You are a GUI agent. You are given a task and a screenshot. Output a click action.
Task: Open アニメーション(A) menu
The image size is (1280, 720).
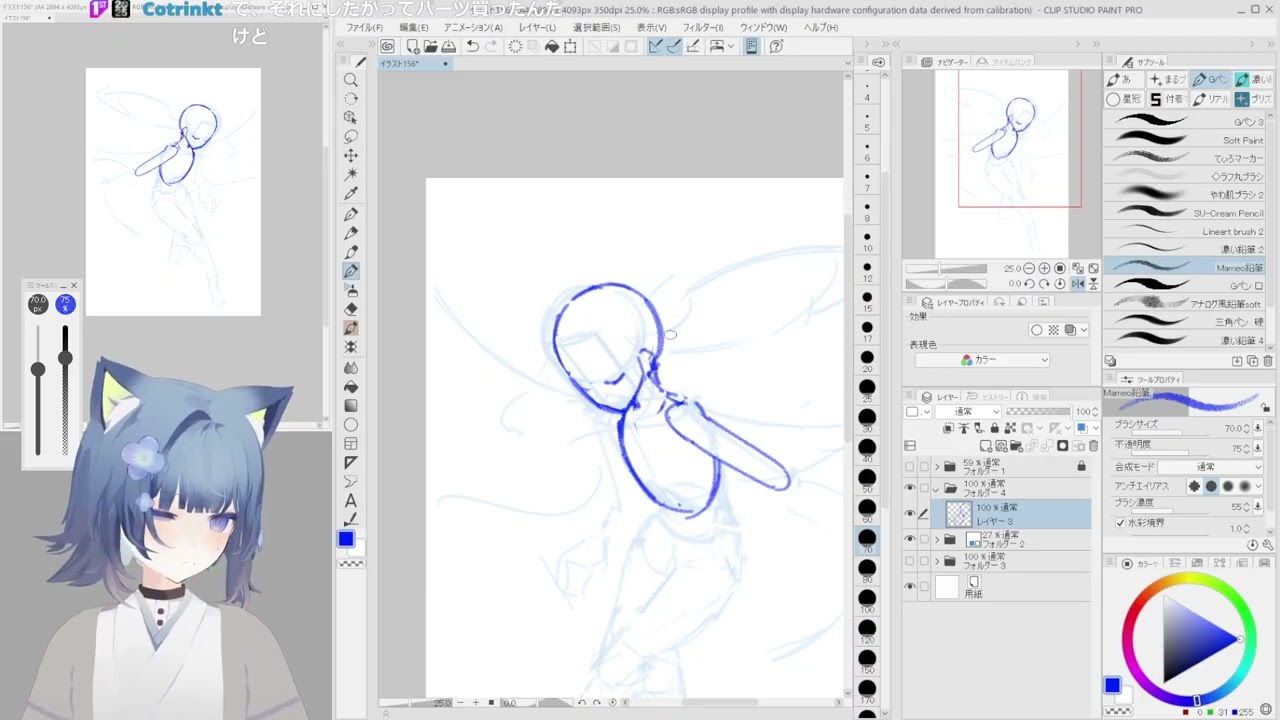474,28
